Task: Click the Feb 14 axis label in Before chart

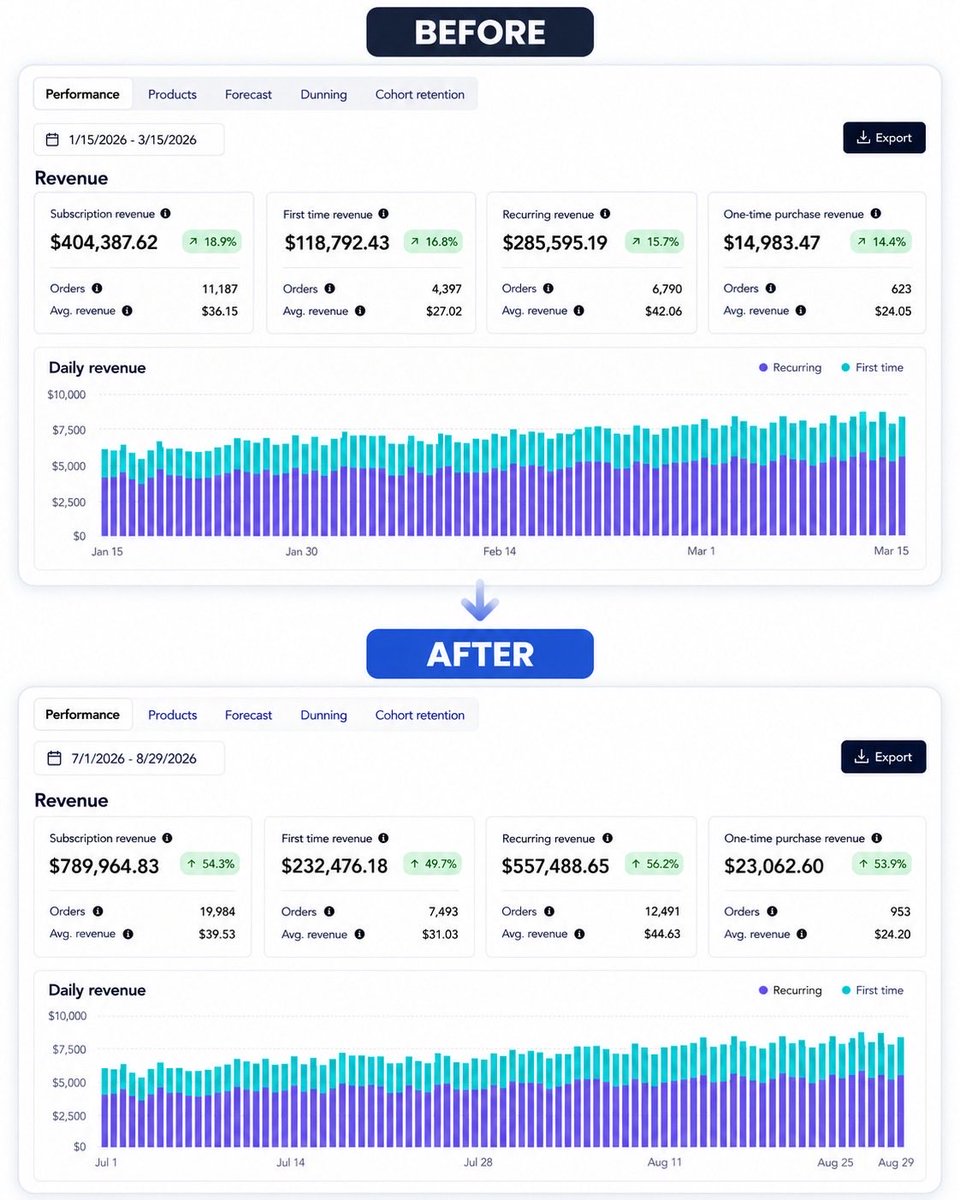Action: pyautogui.click(x=499, y=551)
